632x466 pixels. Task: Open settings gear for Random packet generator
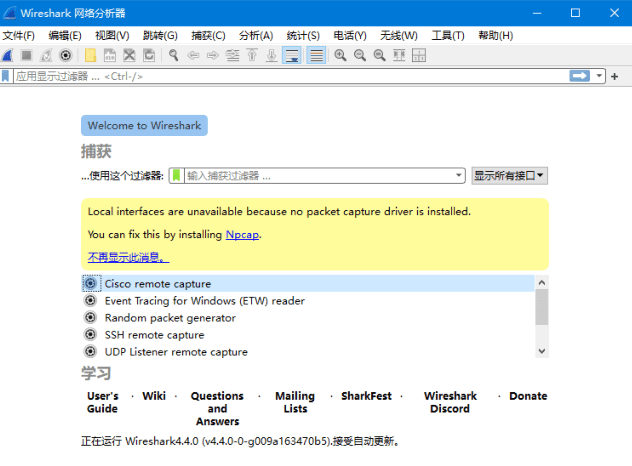coord(90,318)
